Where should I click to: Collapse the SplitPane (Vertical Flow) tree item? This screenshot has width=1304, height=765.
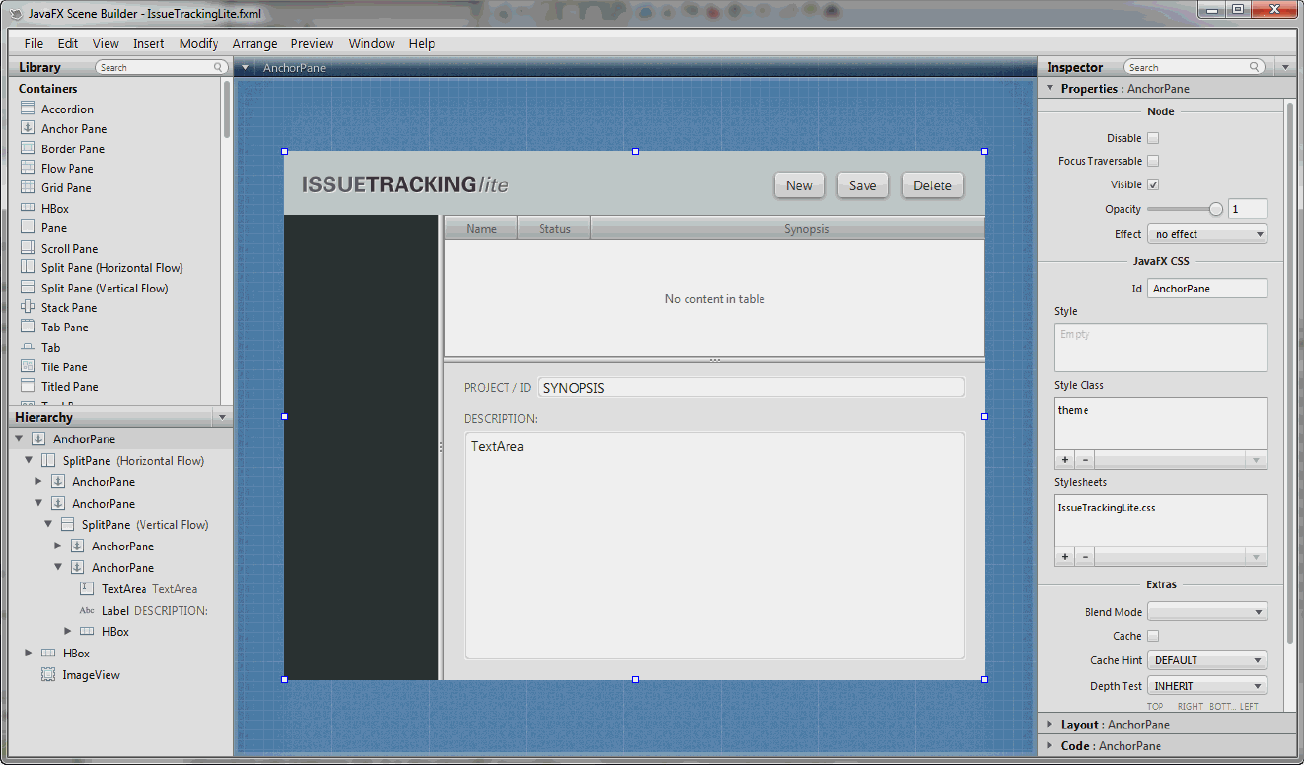click(x=48, y=524)
